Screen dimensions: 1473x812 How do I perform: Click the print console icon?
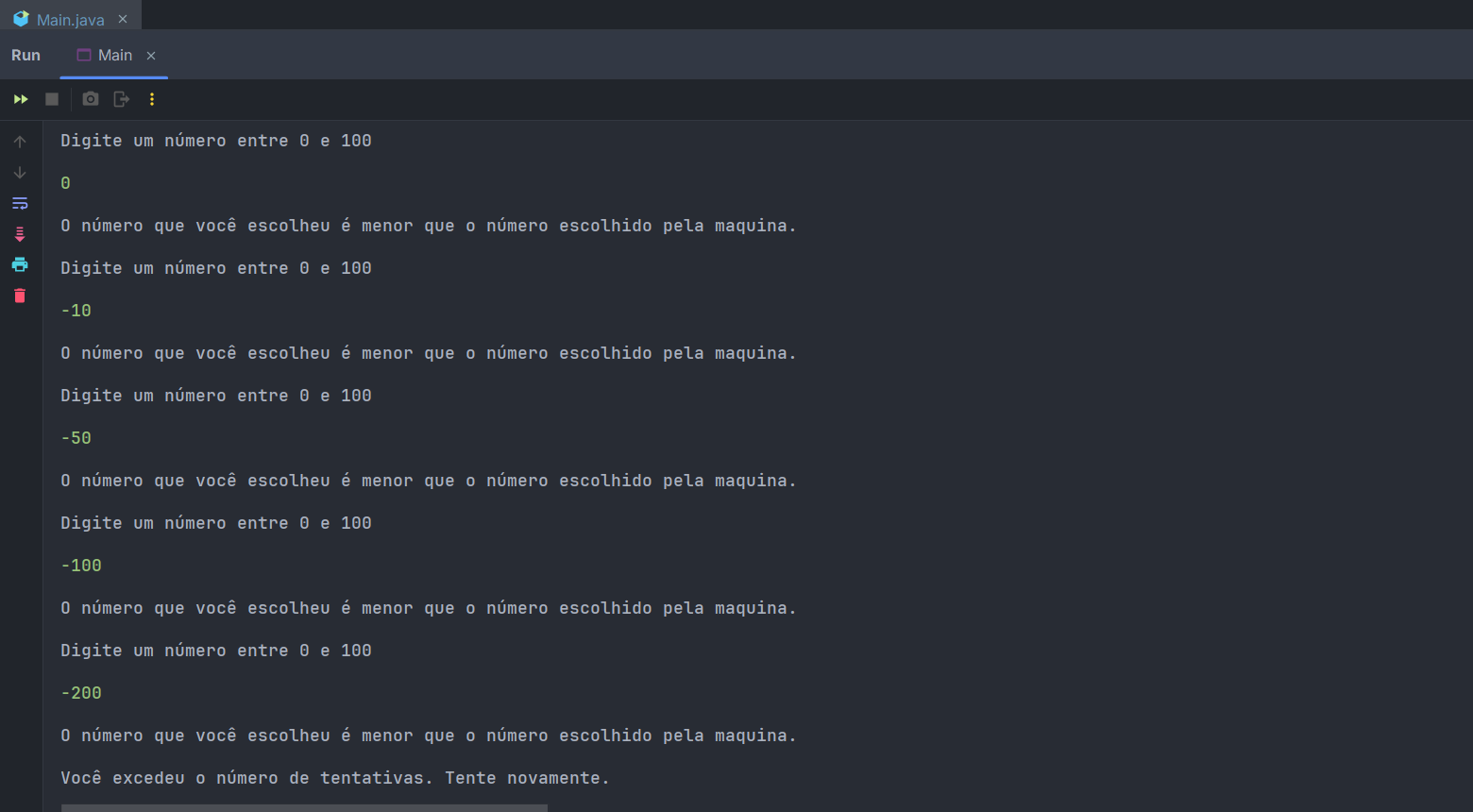(20, 264)
